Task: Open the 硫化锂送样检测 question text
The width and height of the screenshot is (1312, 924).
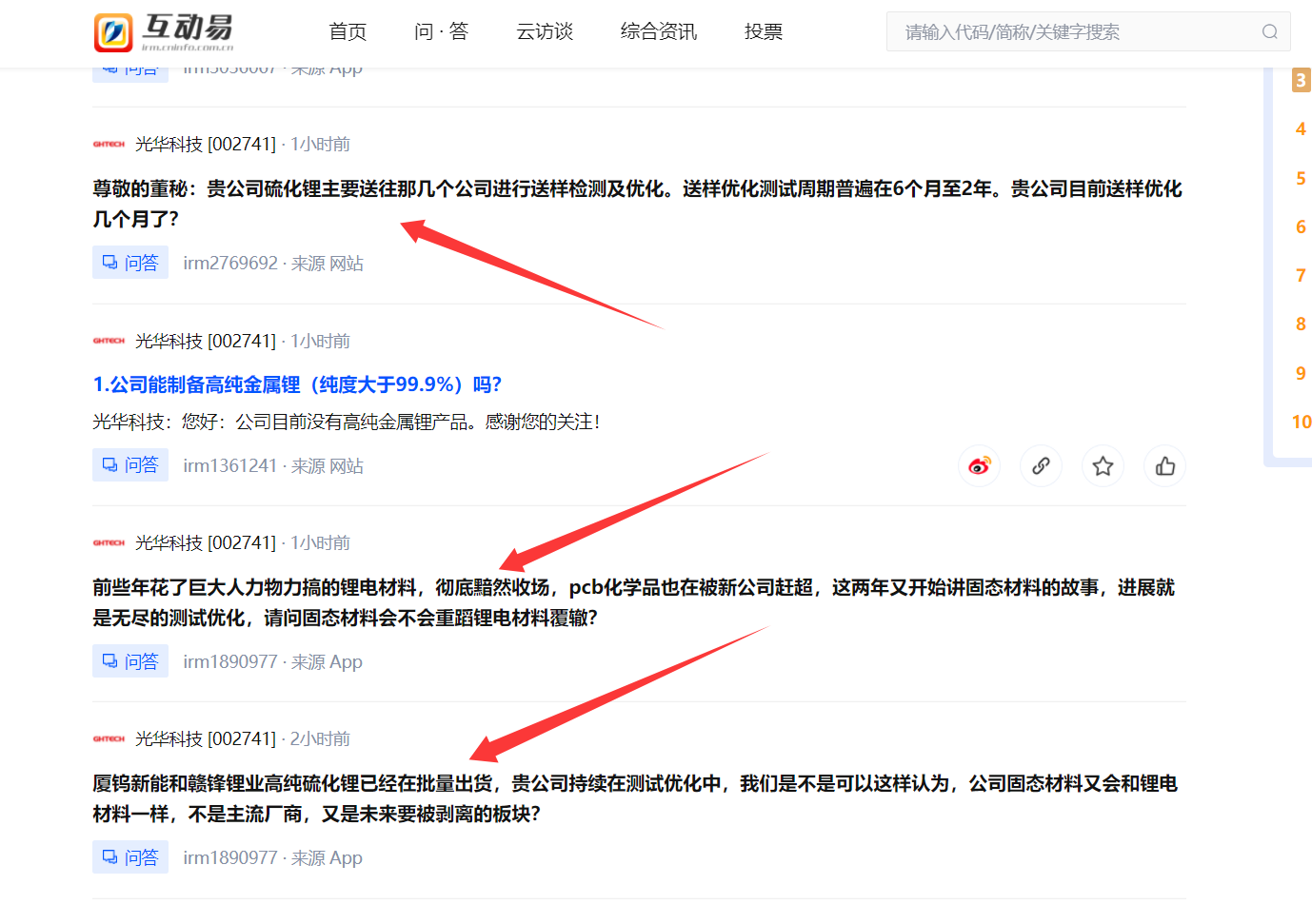Action: coord(637,204)
